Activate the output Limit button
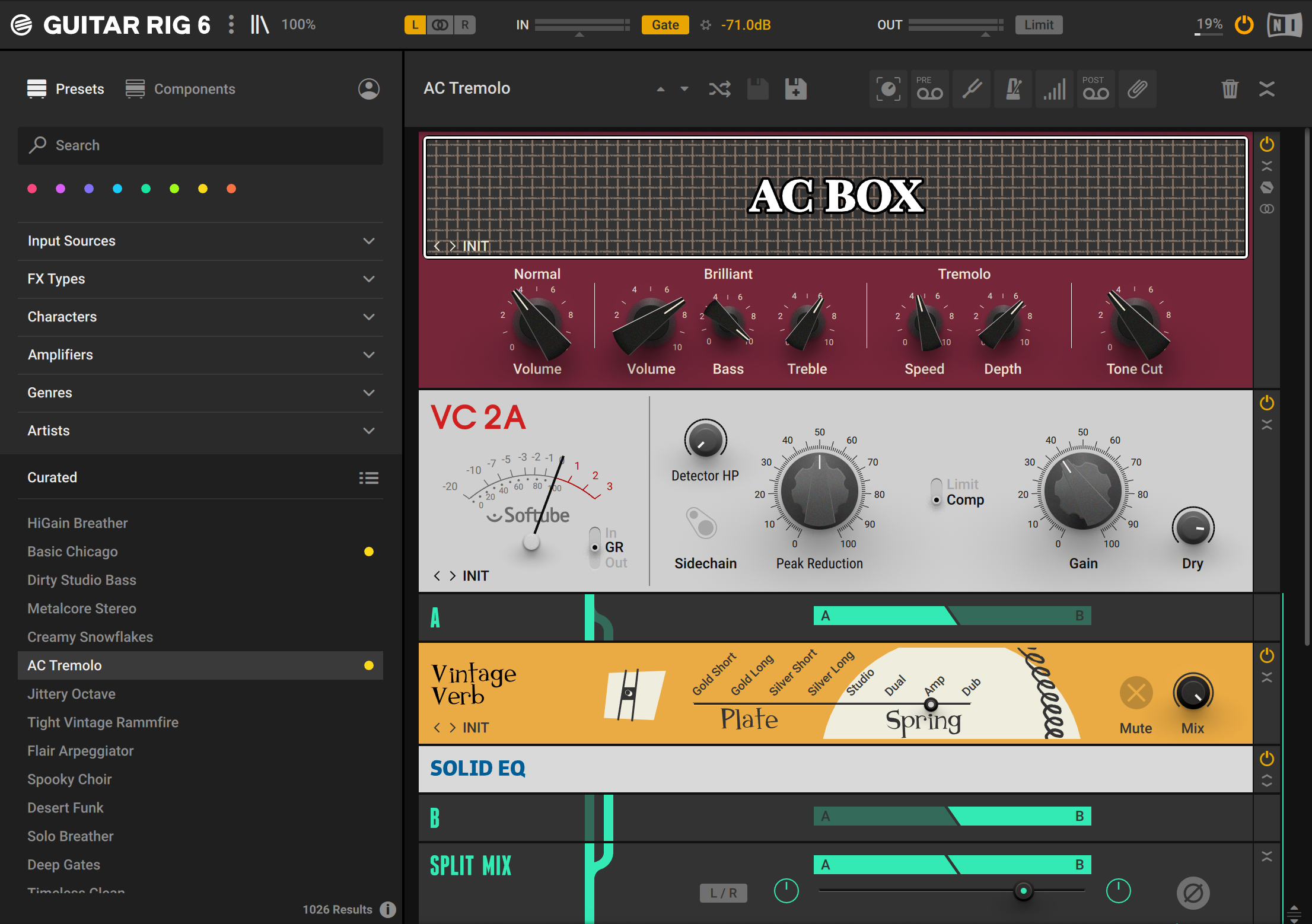Image resolution: width=1312 pixels, height=924 pixels. (1039, 24)
